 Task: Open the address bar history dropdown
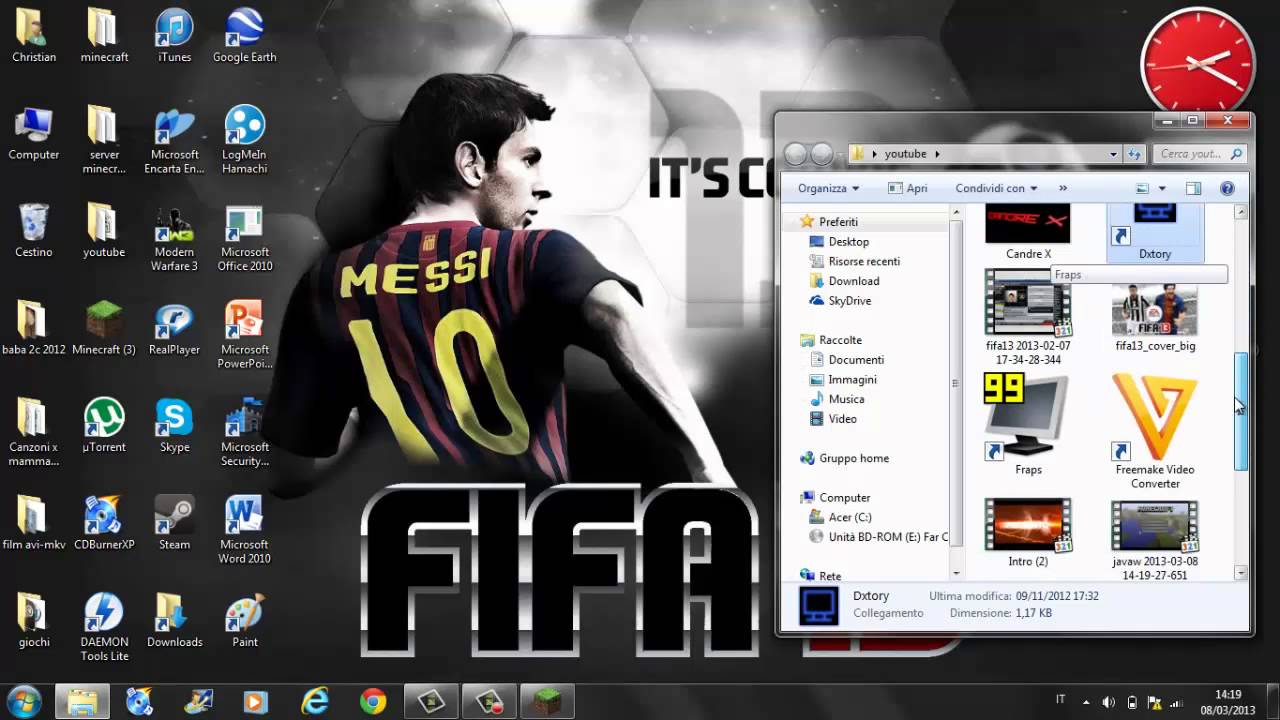[x=1113, y=154]
